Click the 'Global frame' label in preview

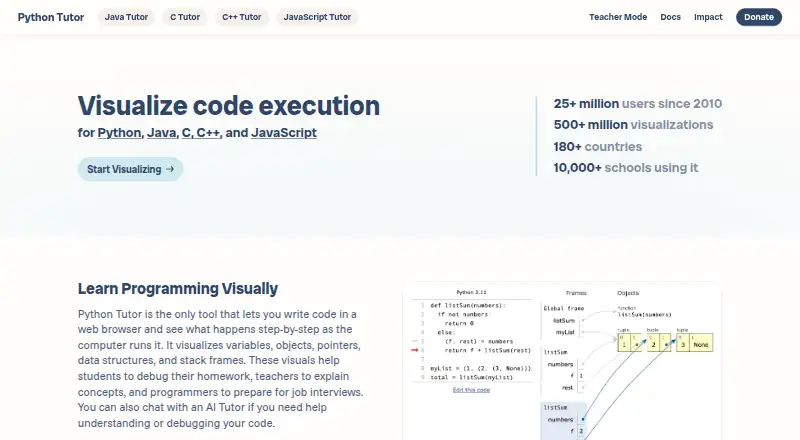[564, 308]
